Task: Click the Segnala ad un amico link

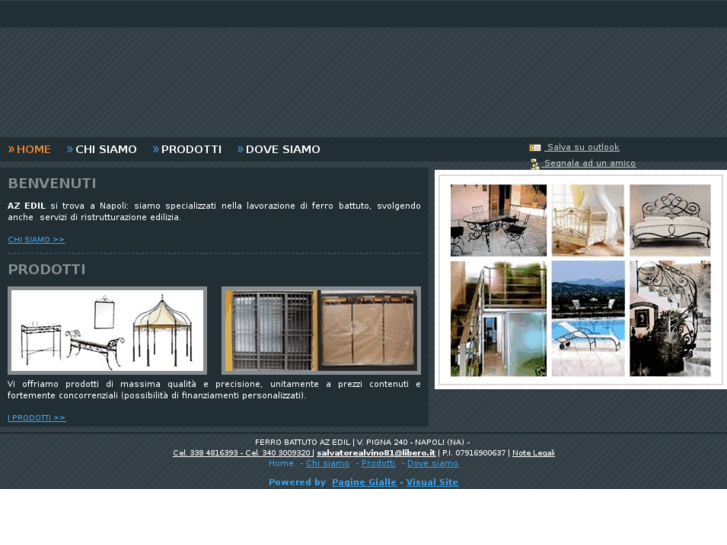Action: coord(589,163)
